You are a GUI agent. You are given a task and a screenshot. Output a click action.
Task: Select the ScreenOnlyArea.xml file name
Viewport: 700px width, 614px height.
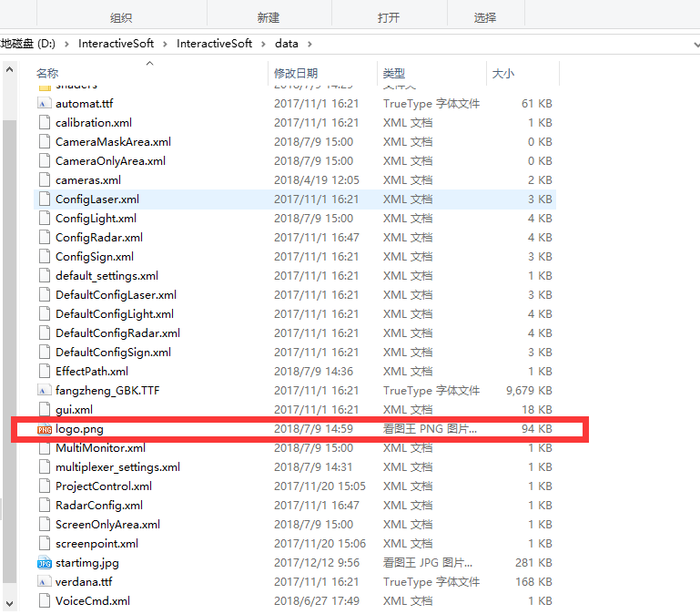click(x=108, y=525)
